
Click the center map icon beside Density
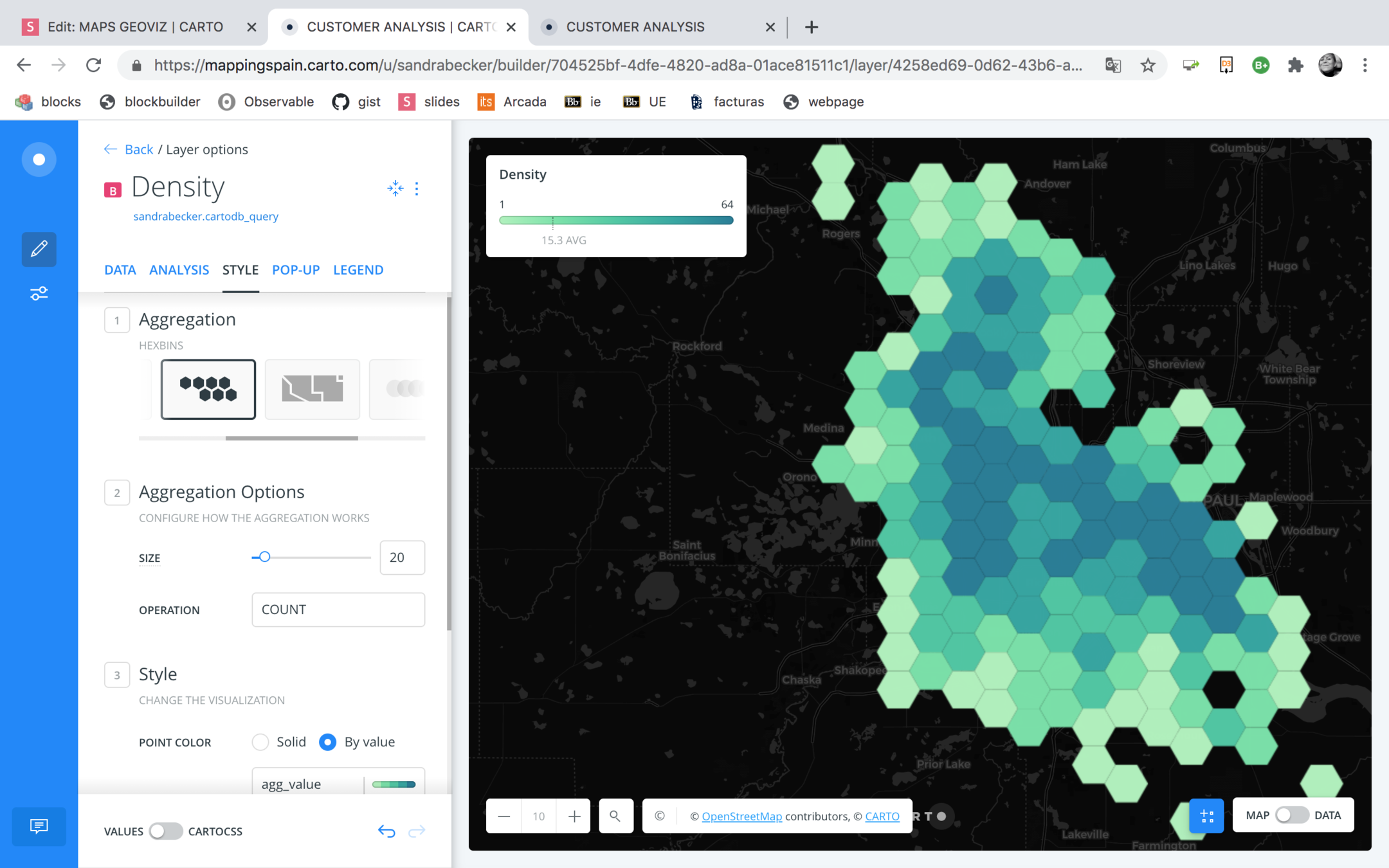pyautogui.click(x=395, y=188)
